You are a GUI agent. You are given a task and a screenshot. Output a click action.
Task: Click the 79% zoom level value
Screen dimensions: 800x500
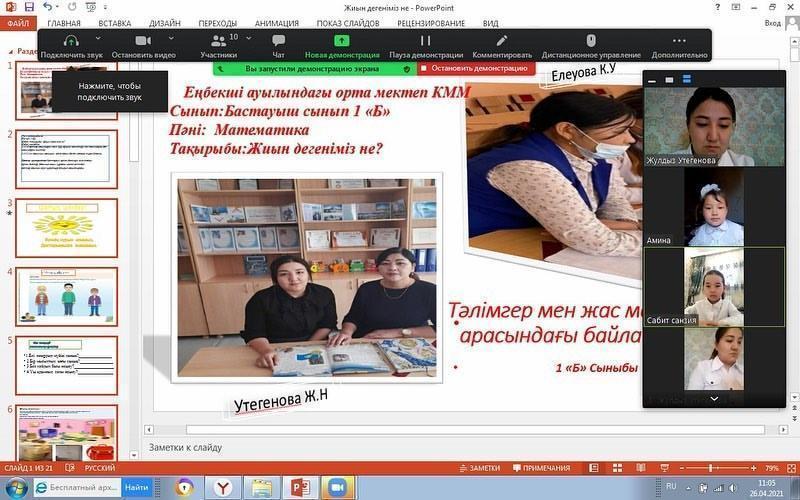point(771,468)
